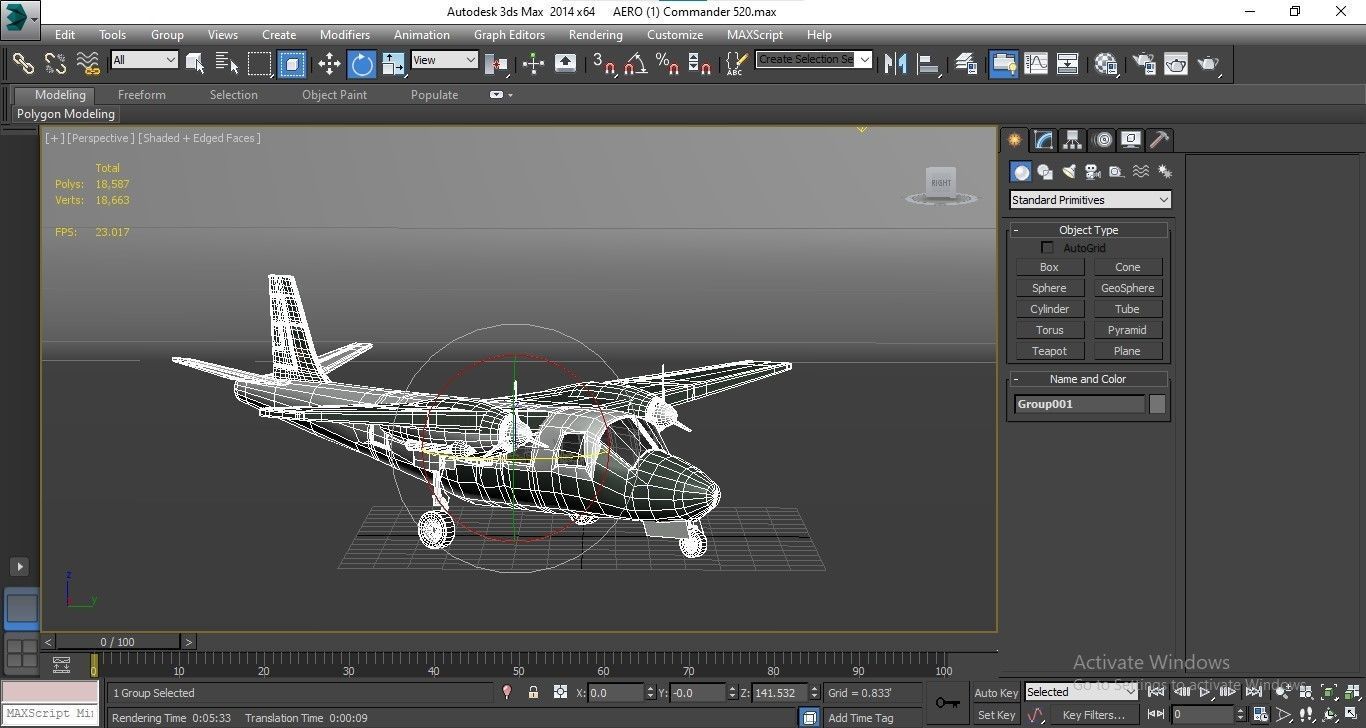The width and height of the screenshot is (1366, 728).
Task: Open the Schematic View icon
Action: pos(1068,63)
